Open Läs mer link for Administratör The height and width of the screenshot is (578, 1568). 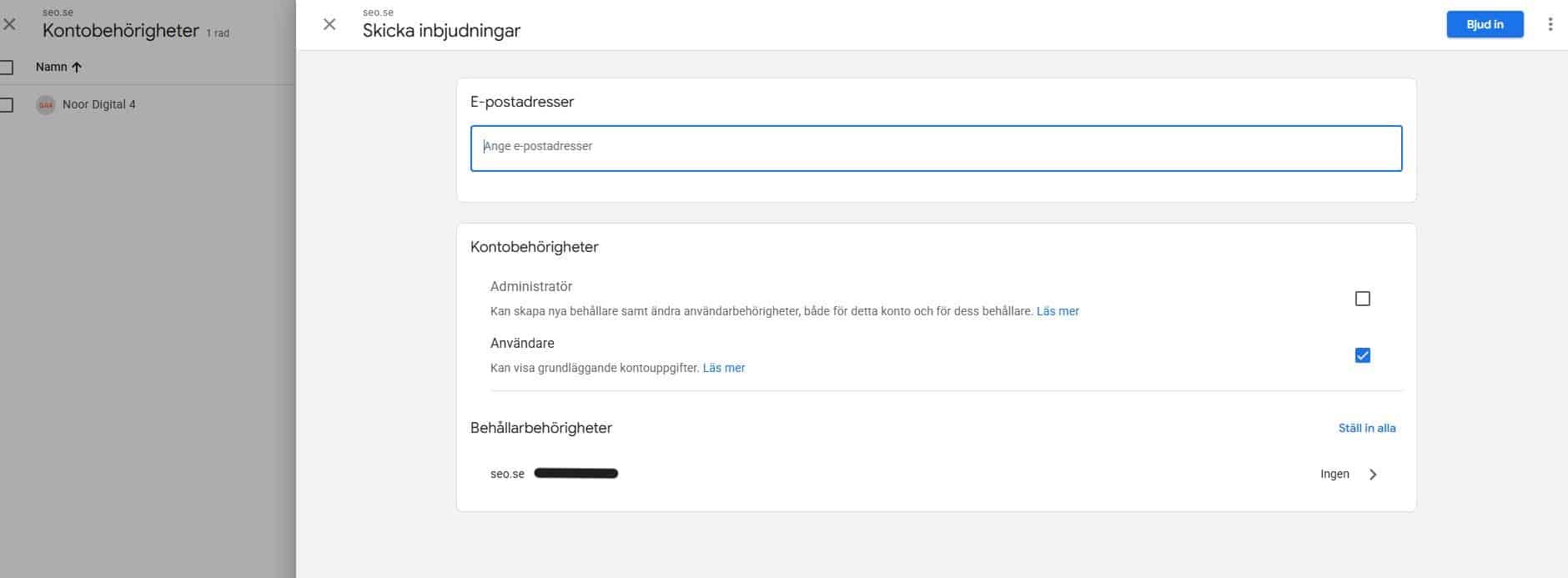click(1057, 311)
